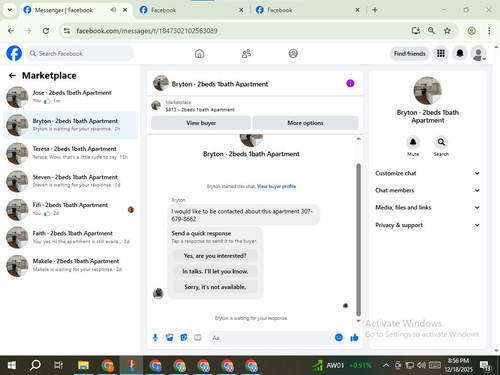The width and height of the screenshot is (500, 375).
Task: Open the $813 Marketplace listing header
Action: click(x=255, y=106)
